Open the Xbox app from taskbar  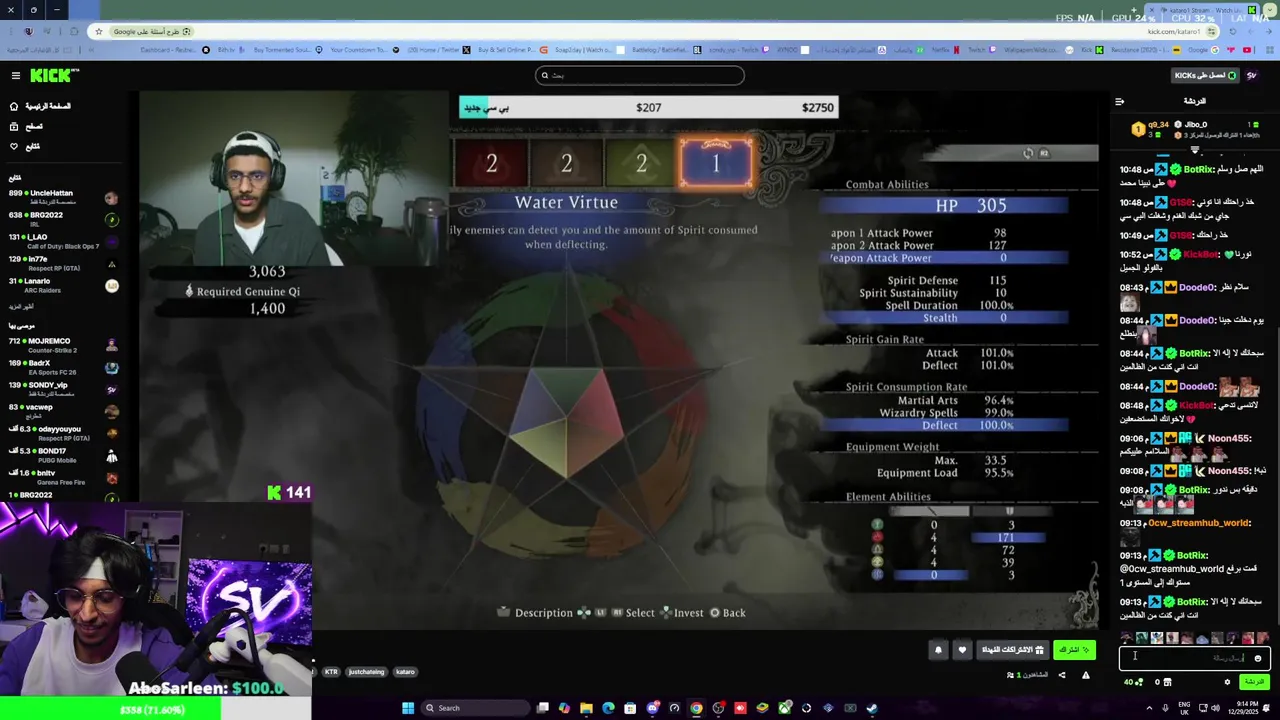coord(784,708)
